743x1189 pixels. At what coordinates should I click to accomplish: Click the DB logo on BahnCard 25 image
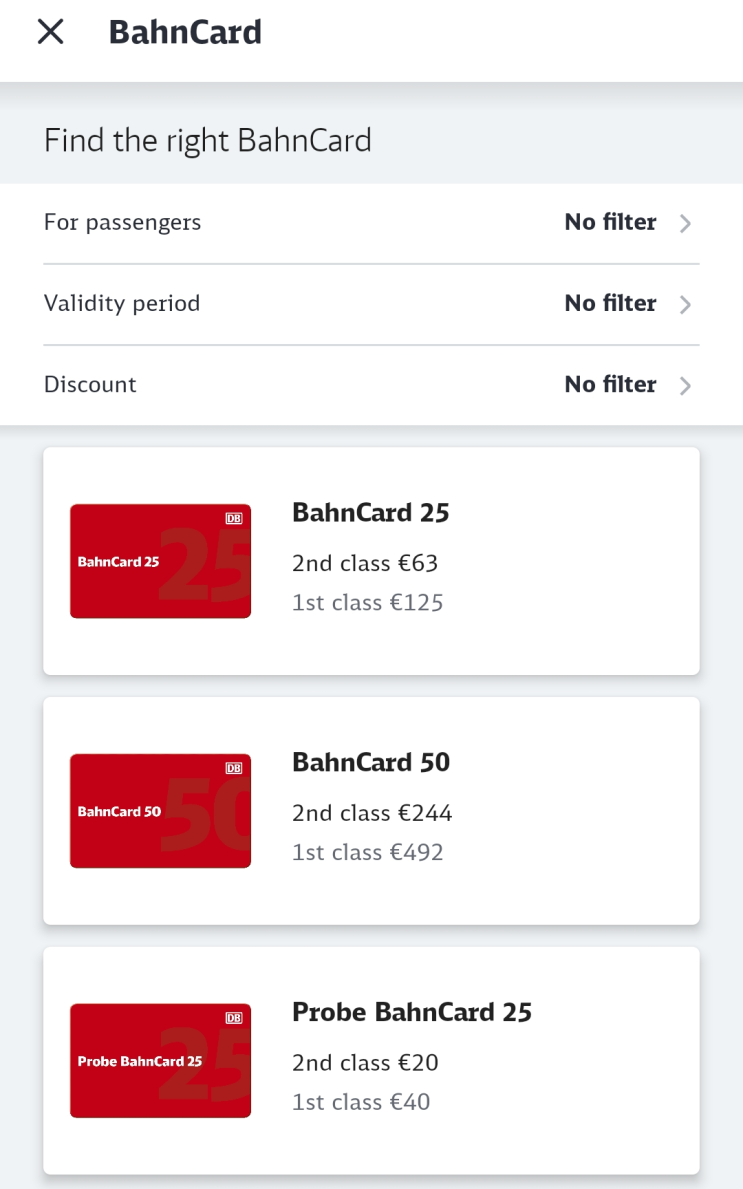(234, 519)
